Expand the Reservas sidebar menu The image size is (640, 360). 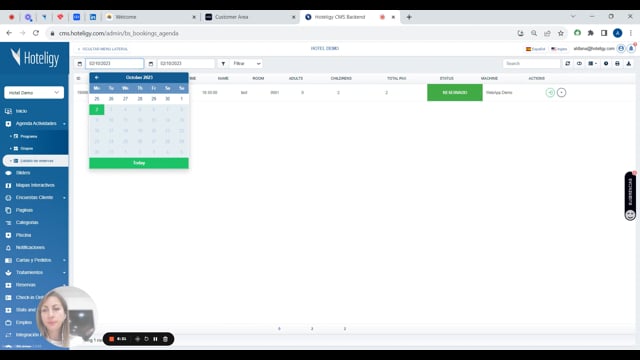click(64, 285)
